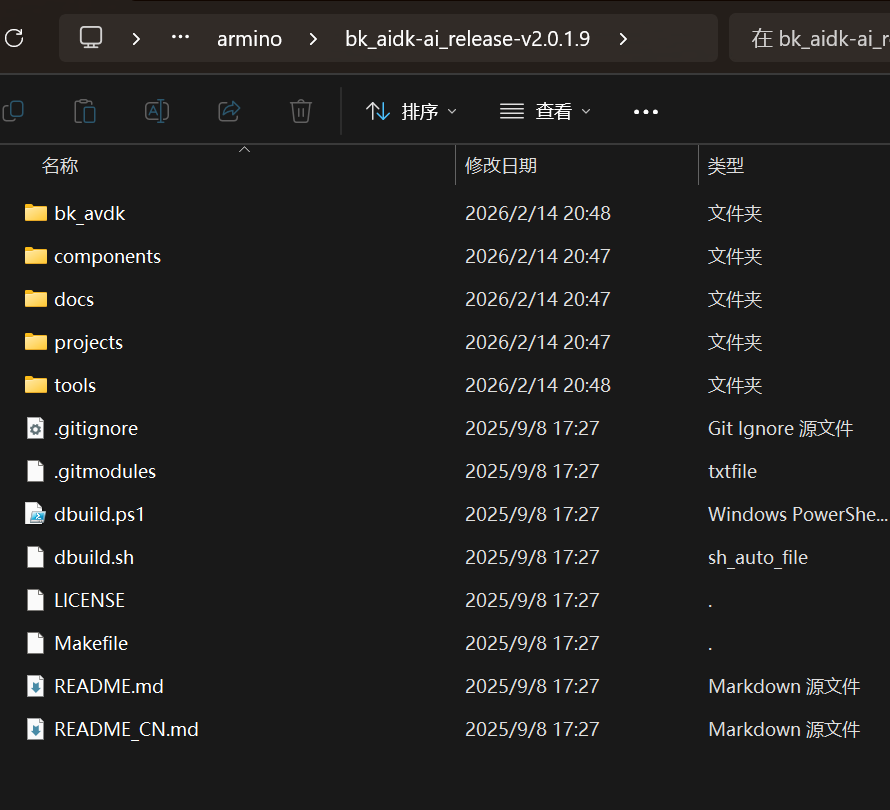Click the txtfile type cell
The image size is (890, 810).
click(x=732, y=471)
